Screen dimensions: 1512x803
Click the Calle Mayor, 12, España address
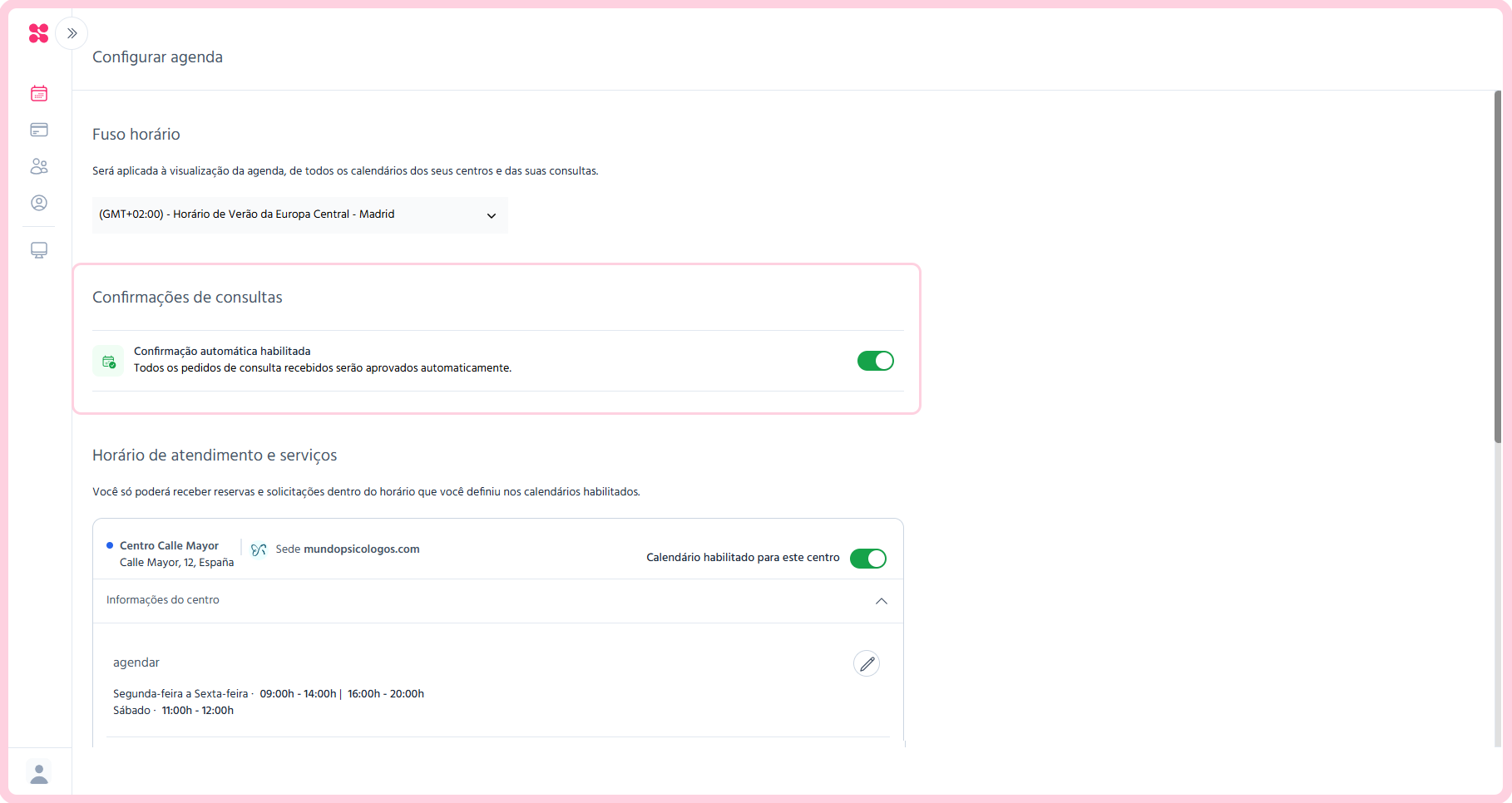point(176,563)
